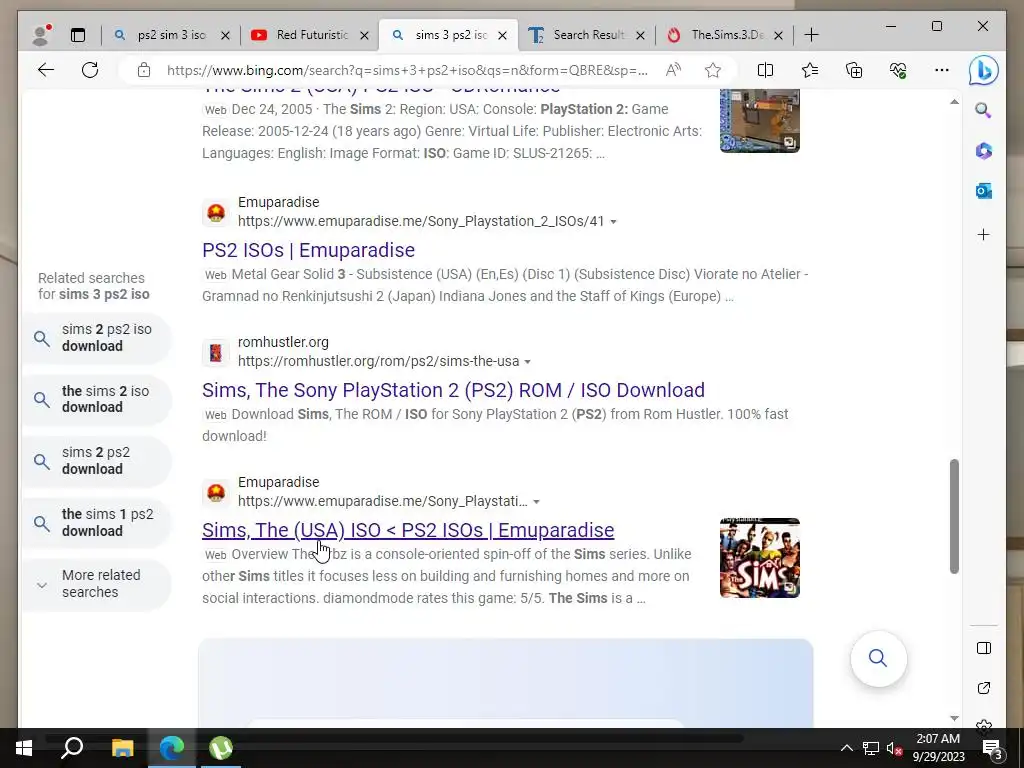The image size is (1024, 768).
Task: Open Sims Sony PlayStation 2 ROM link
Action: tap(453, 390)
